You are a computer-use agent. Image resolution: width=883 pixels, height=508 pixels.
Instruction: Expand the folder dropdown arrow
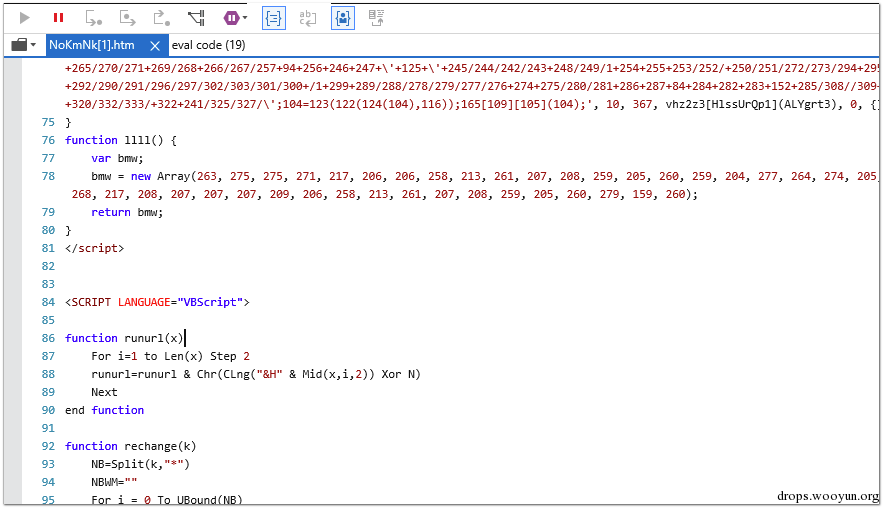(x=33, y=45)
